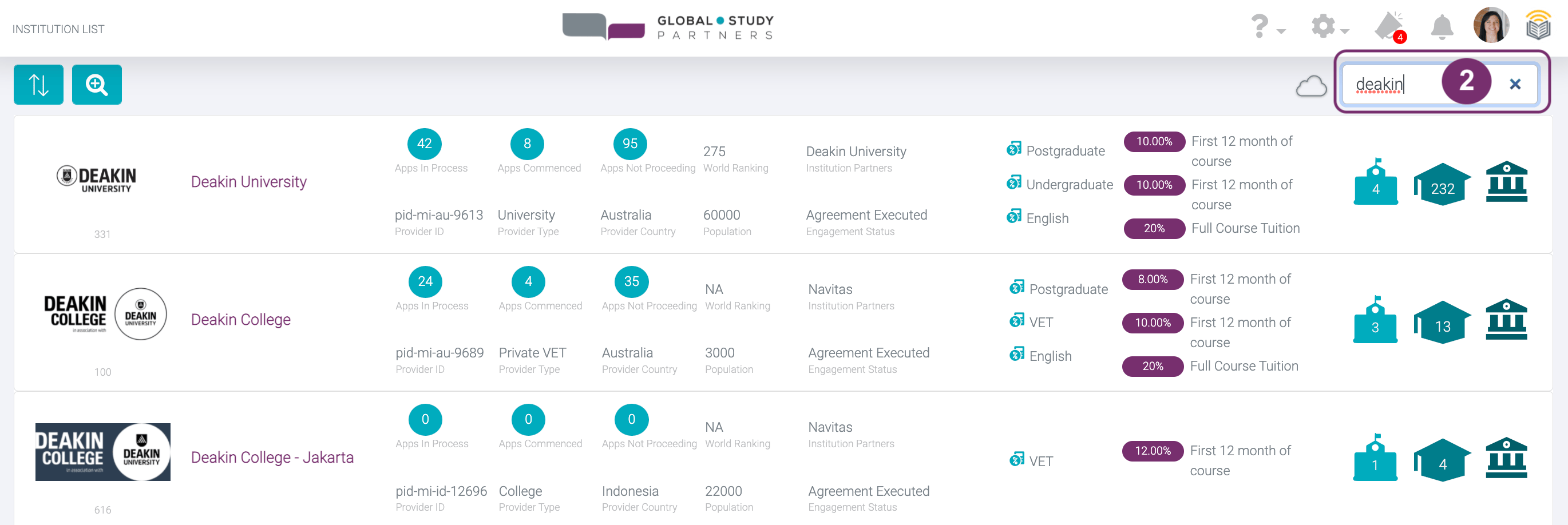Screen dimensions: 1568x525
Task: Open Deakin University campuses icon showing 4
Action: (1375, 182)
